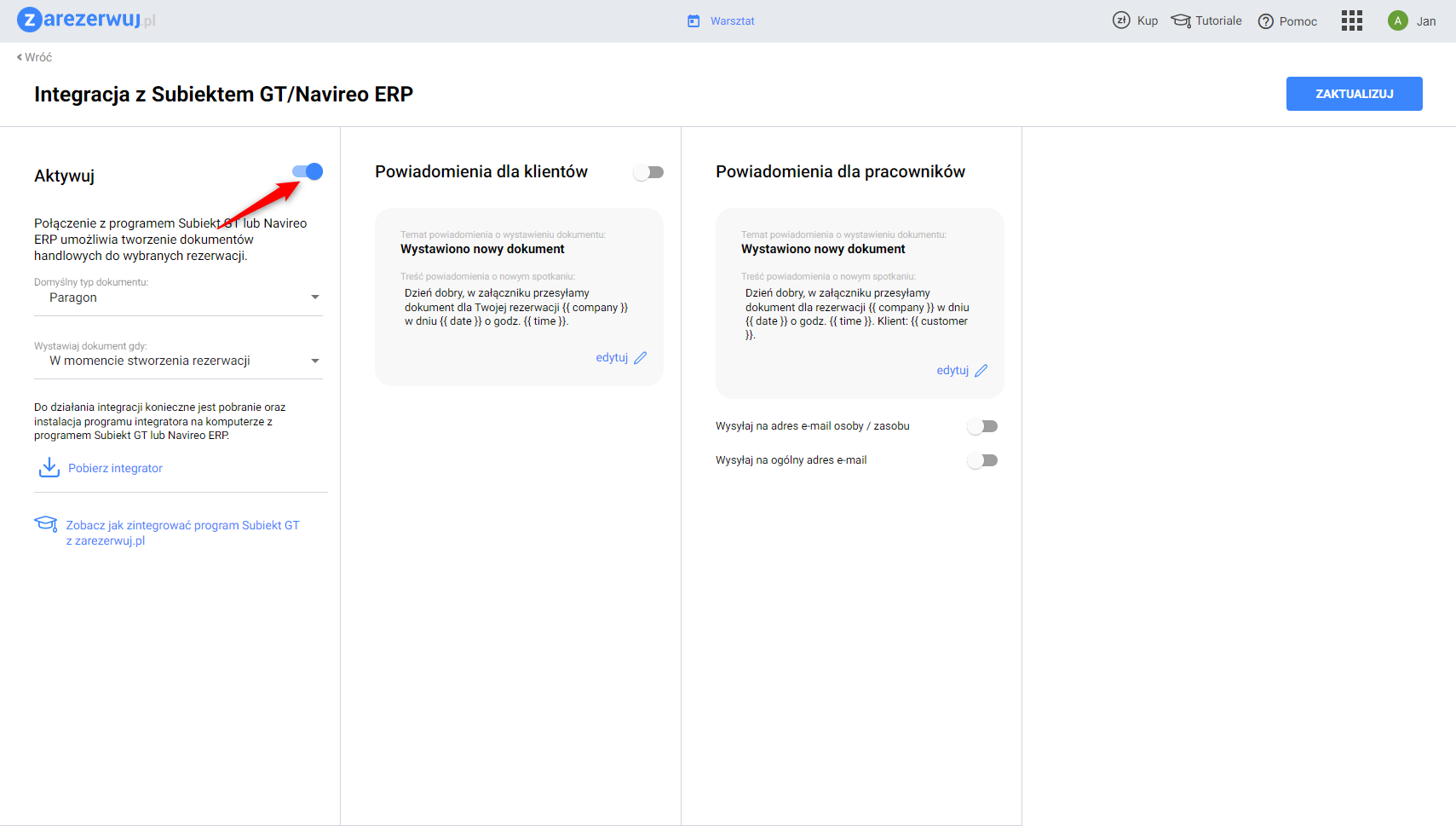Open the Warsztat menu item
The image size is (1456, 826).
coord(733,21)
